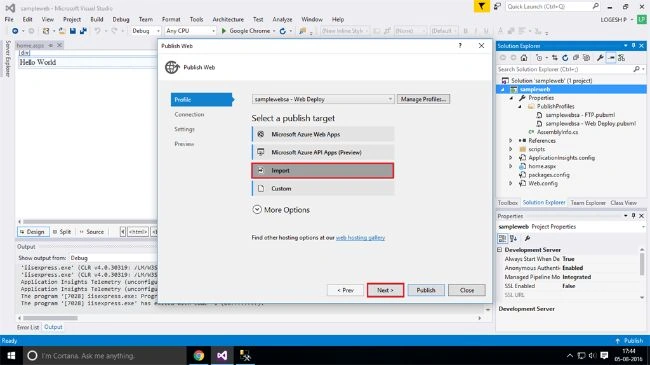Click the Prev button
This screenshot has width=650, height=365.
[345, 290]
